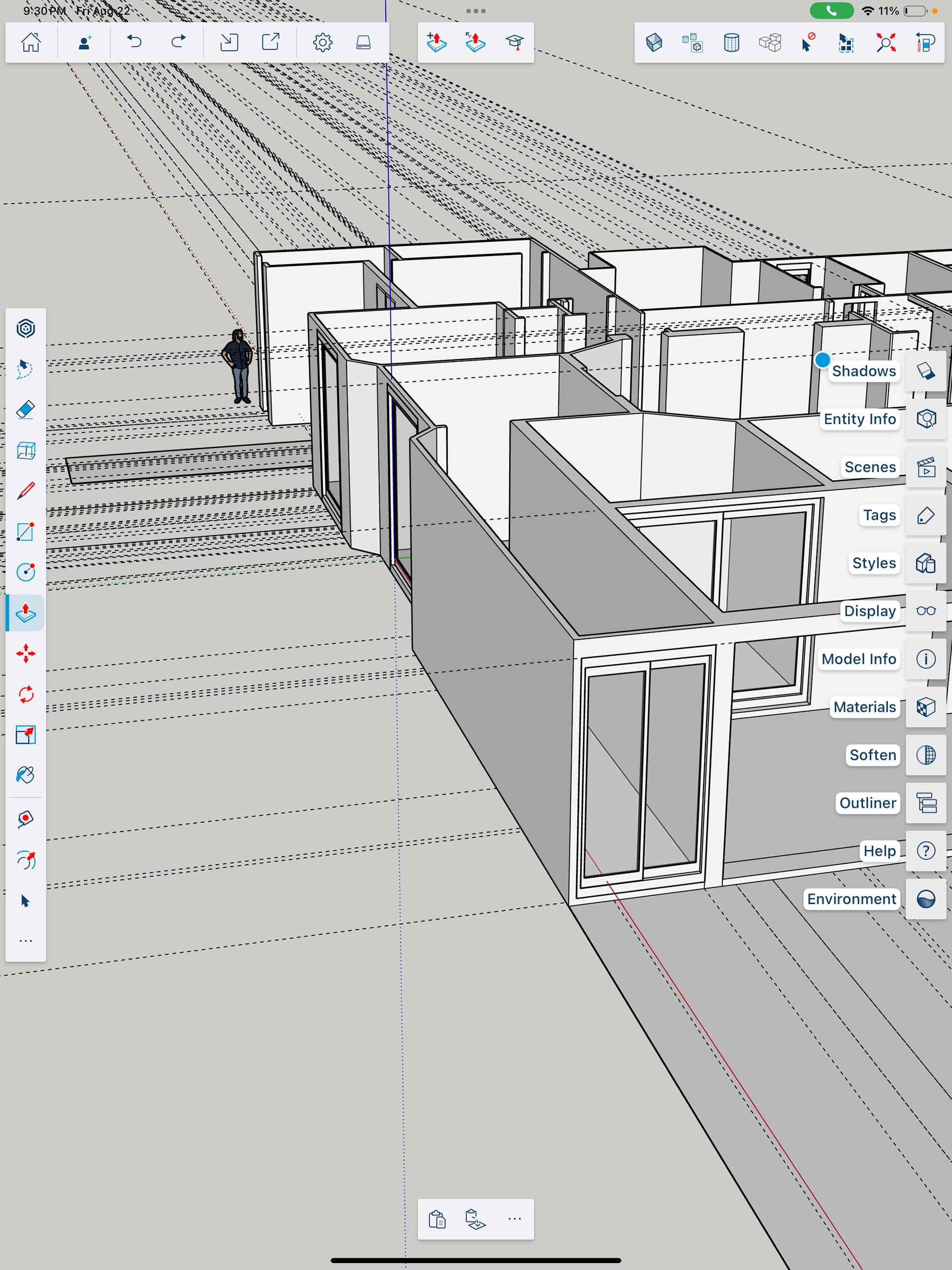This screenshot has width=952, height=1270.
Task: Select the Pencil line tool
Action: (x=25, y=491)
